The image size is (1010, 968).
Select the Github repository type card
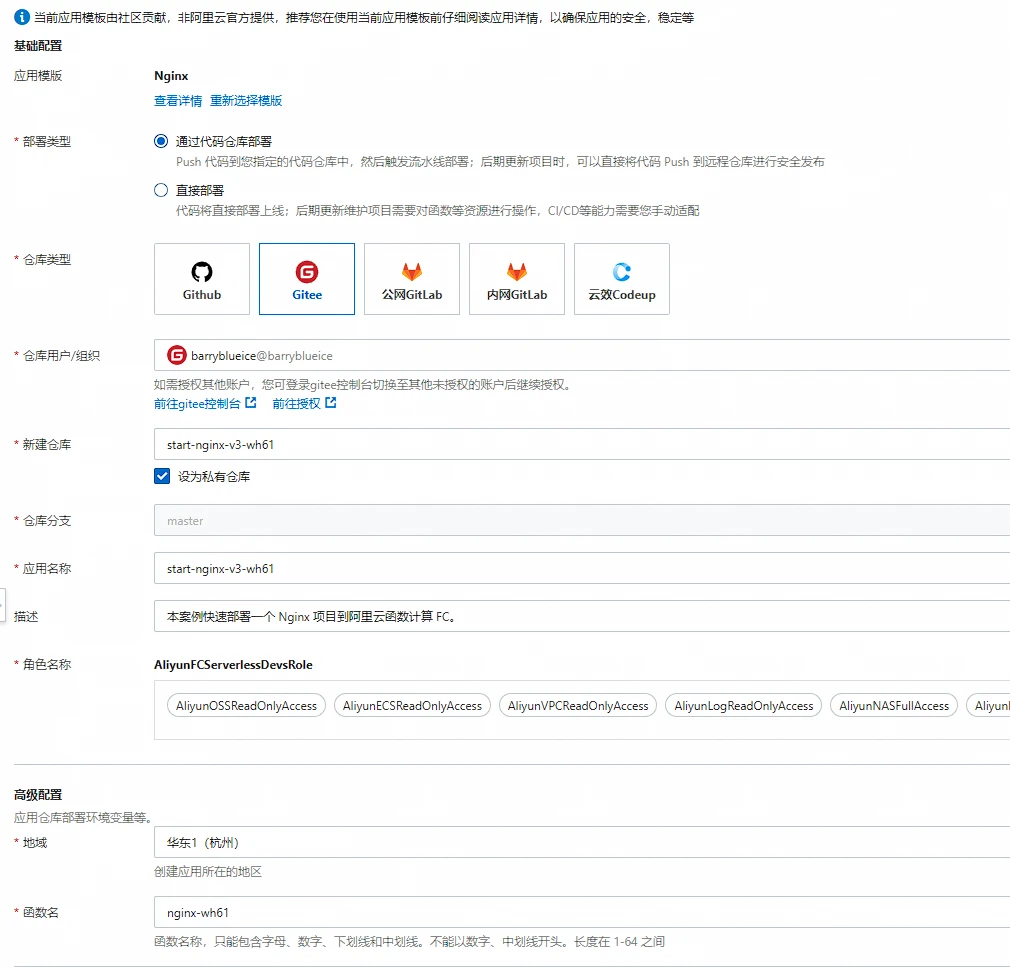pos(202,279)
